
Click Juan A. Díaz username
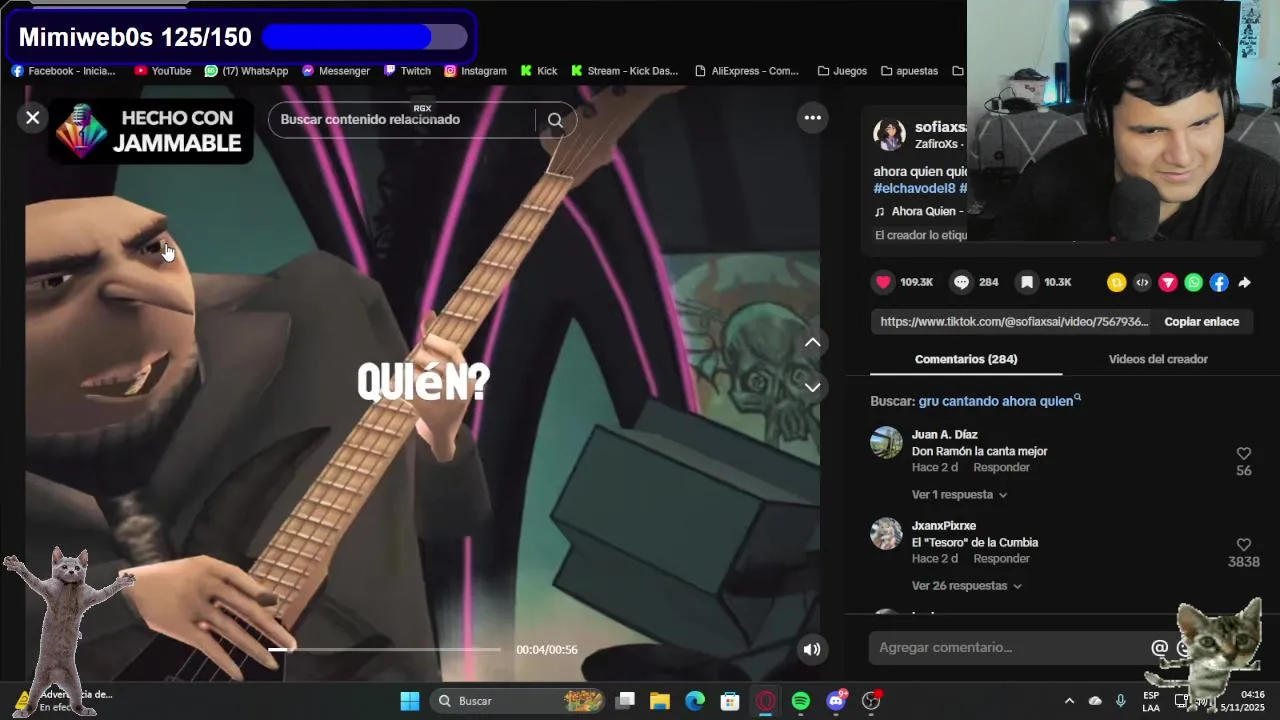(944, 435)
